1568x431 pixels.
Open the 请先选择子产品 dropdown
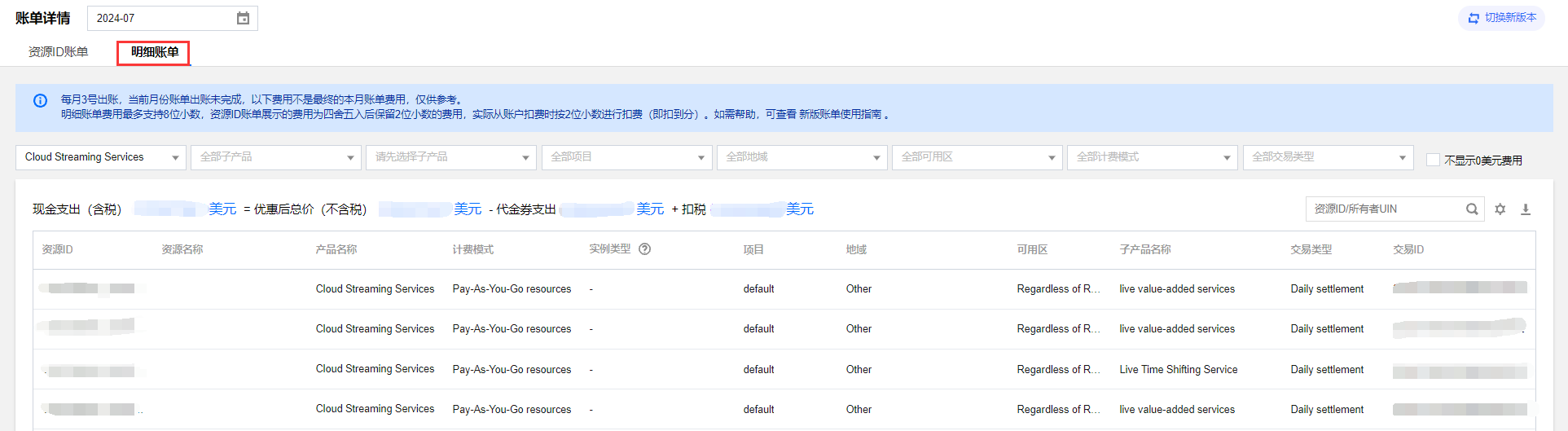click(451, 157)
